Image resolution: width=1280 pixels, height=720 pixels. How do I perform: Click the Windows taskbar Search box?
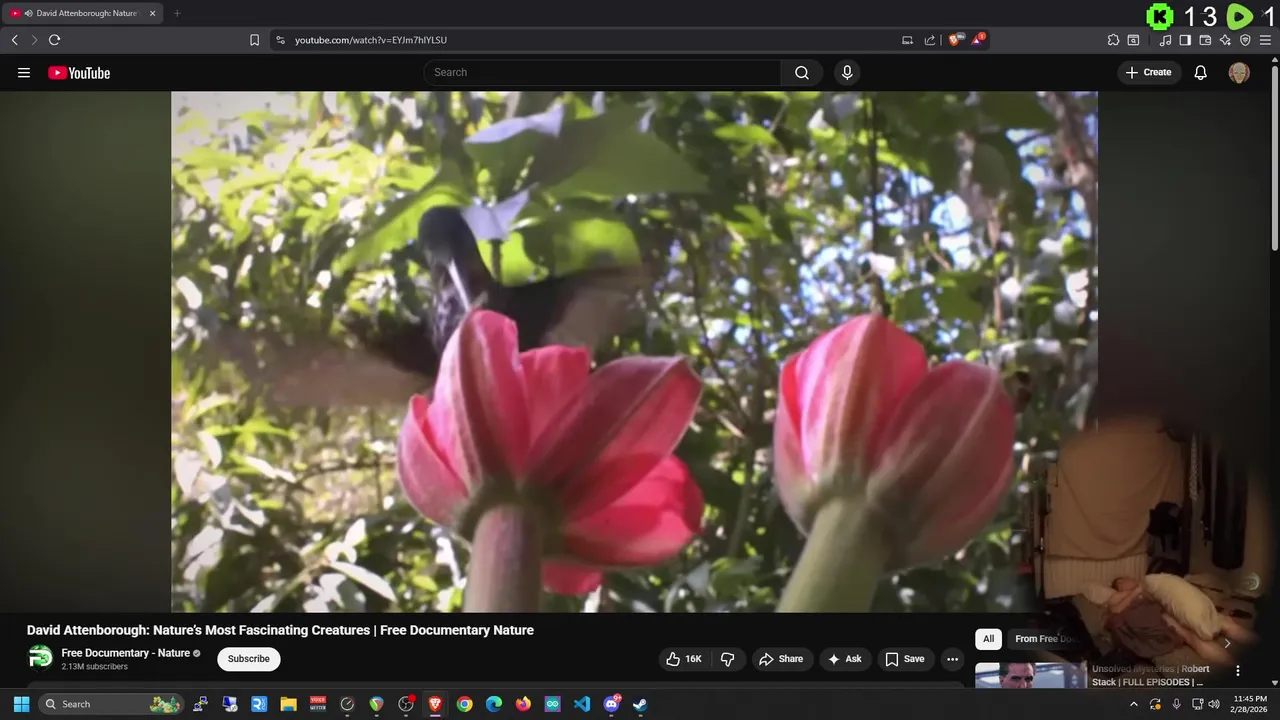click(x=112, y=704)
